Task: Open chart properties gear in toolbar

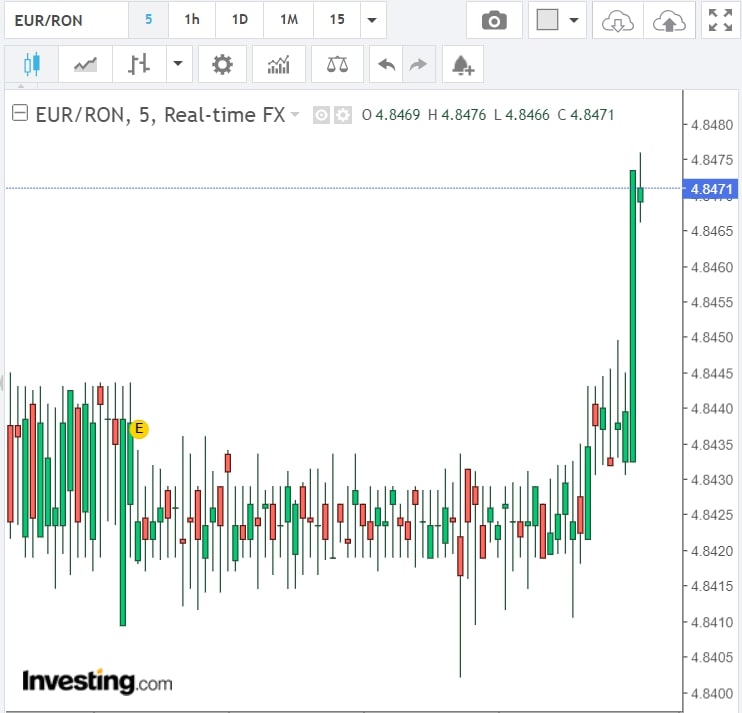Action: pyautogui.click(x=222, y=65)
